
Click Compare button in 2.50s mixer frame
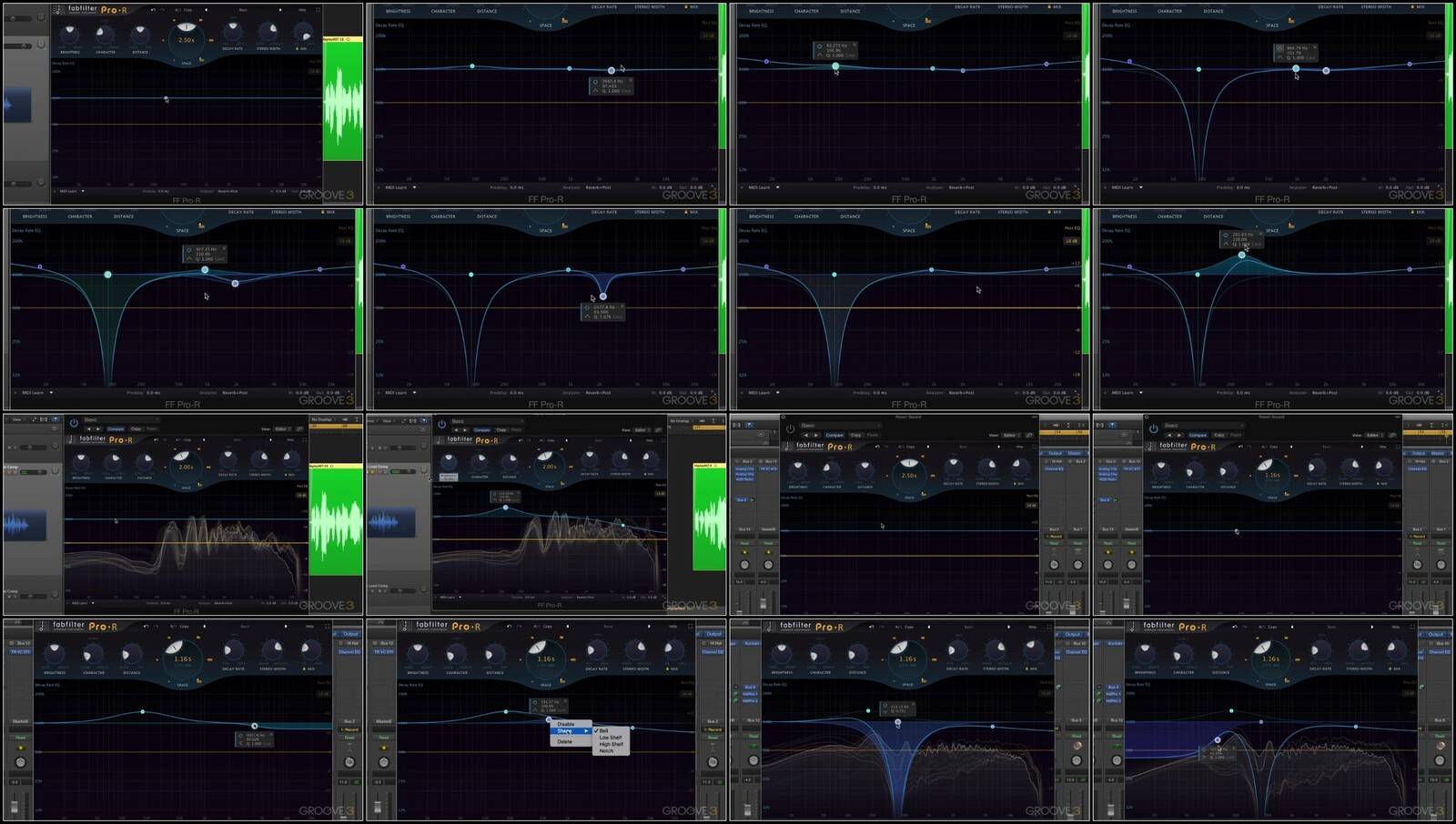(x=834, y=436)
